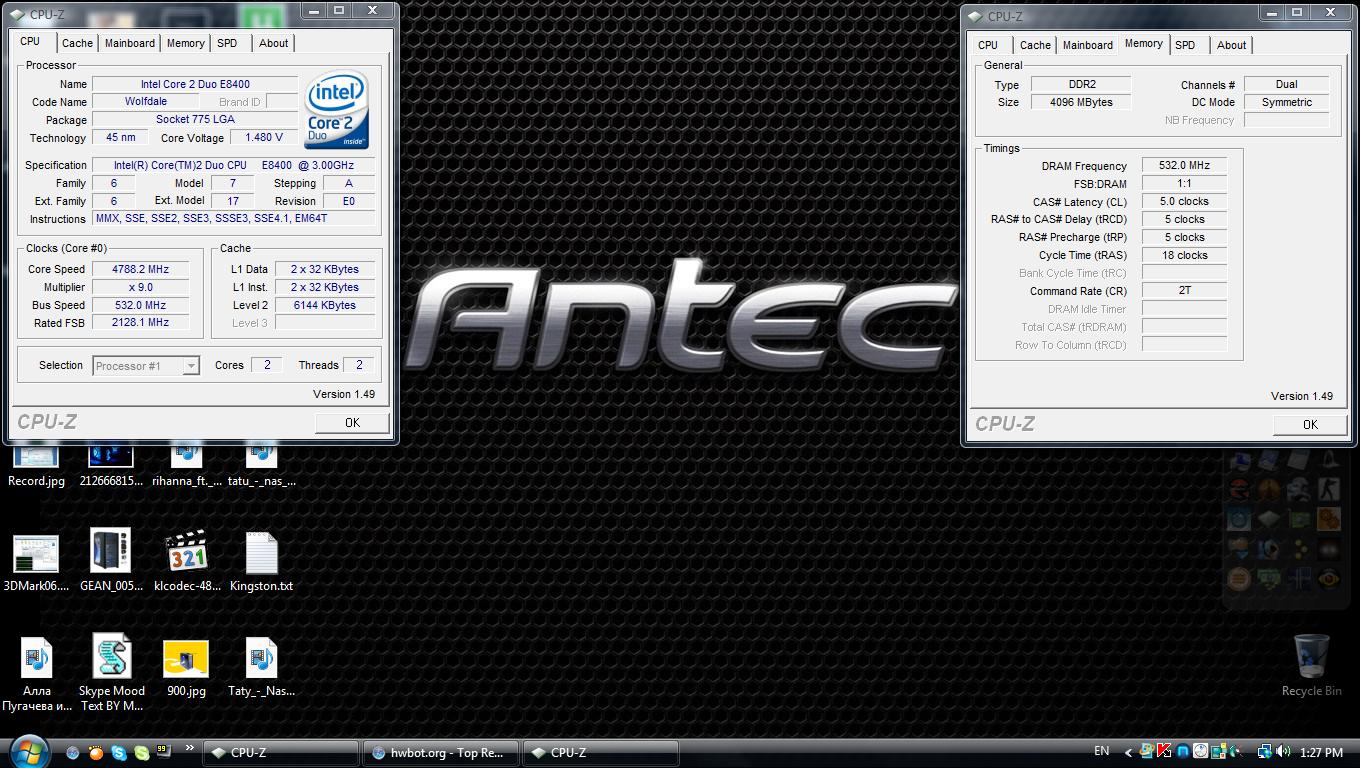Click the Recycle Bin label text
Image resolution: width=1360 pixels, height=768 pixels.
point(1311,691)
